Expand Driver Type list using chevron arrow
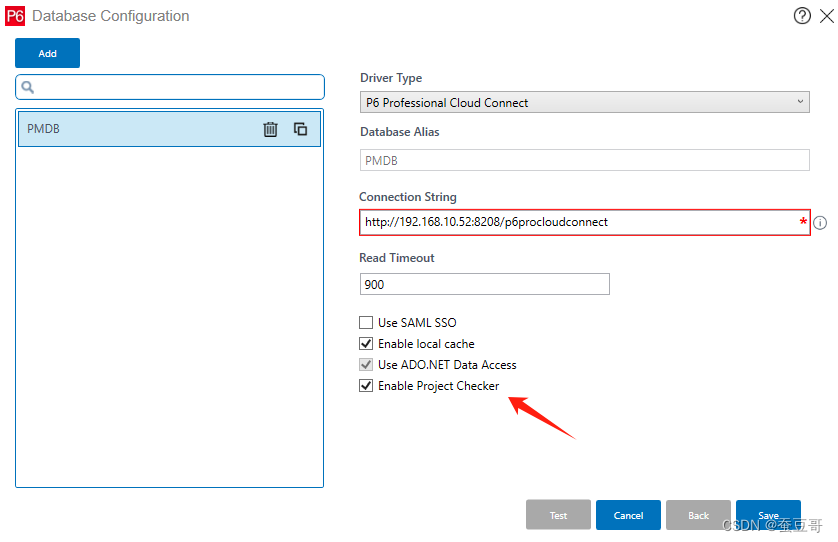The width and height of the screenshot is (838, 542). tap(800, 102)
